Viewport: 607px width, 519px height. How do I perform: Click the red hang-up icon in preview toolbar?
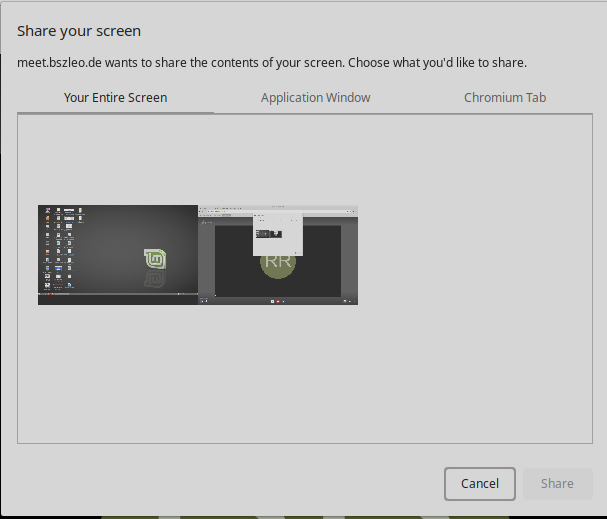coord(278,300)
